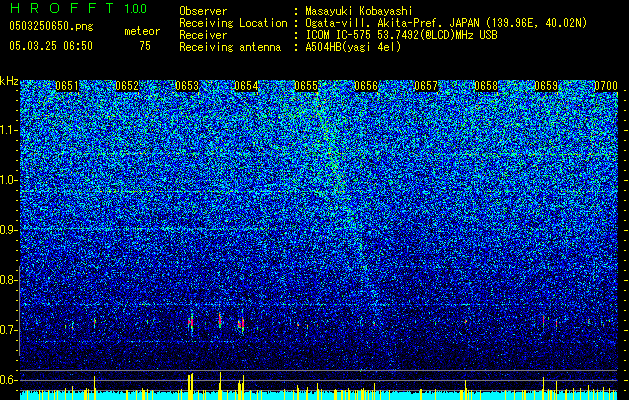Click the meteor count value 75
This screenshot has width=629, height=400.
pos(145,46)
